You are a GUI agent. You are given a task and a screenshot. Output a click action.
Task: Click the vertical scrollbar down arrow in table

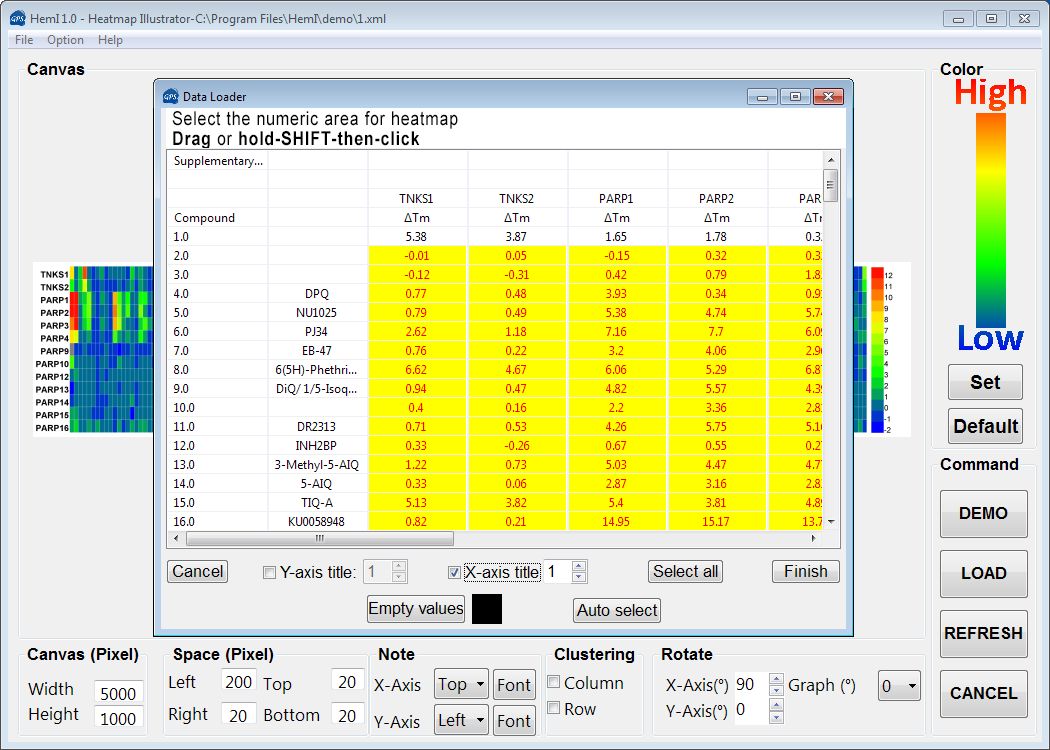pyautogui.click(x=830, y=521)
